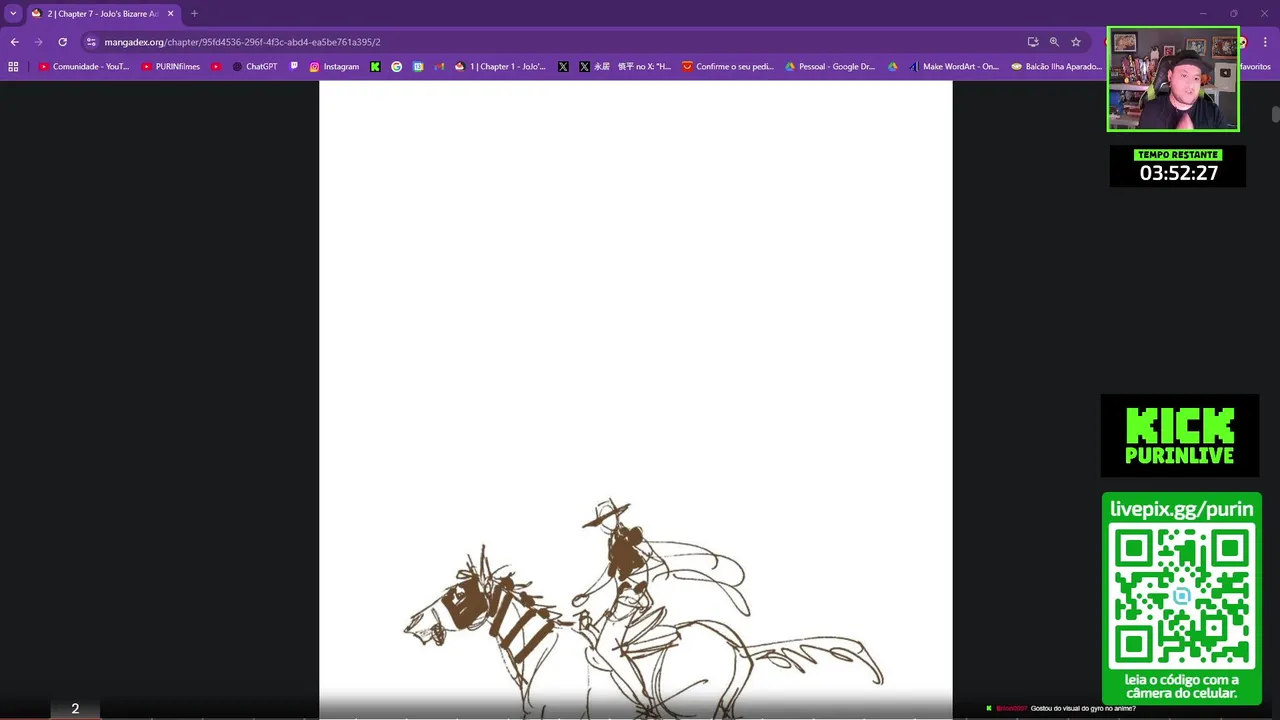Open the Instagram bookmark
The height and width of the screenshot is (720, 1280).
(x=334, y=67)
